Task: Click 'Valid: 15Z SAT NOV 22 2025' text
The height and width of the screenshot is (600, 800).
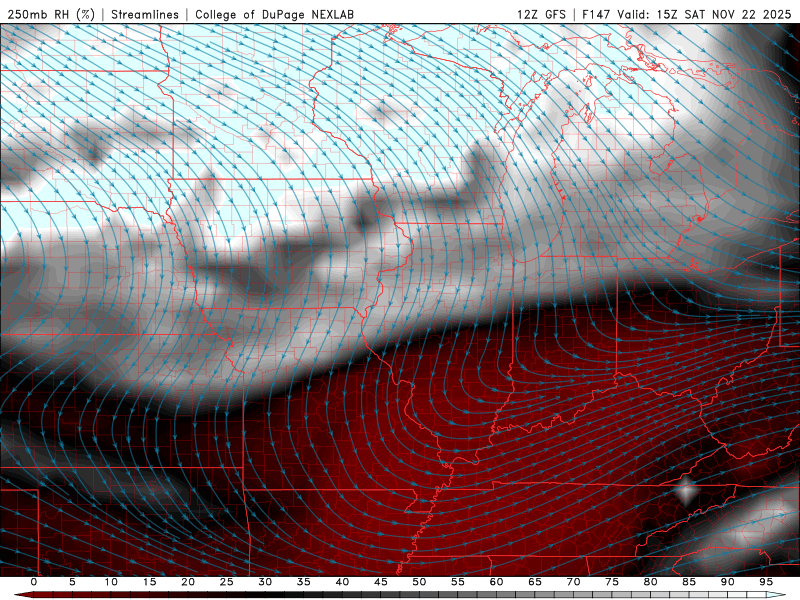Action: [x=705, y=14]
